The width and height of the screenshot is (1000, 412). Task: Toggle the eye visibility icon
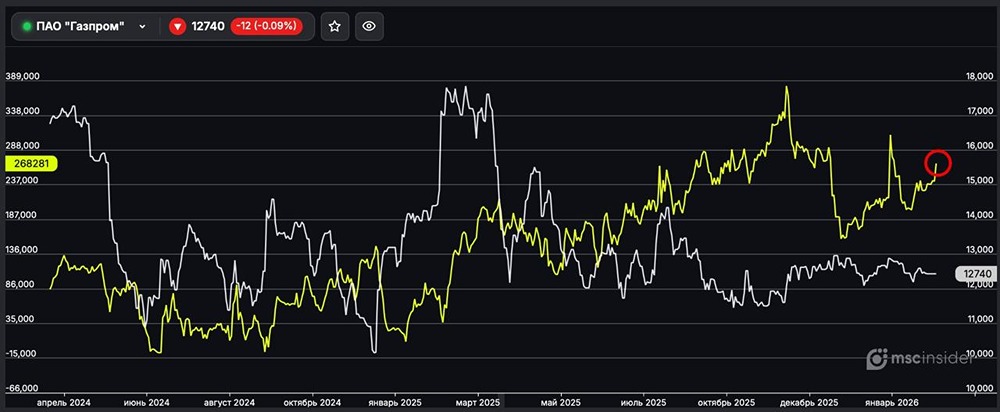click(369, 26)
